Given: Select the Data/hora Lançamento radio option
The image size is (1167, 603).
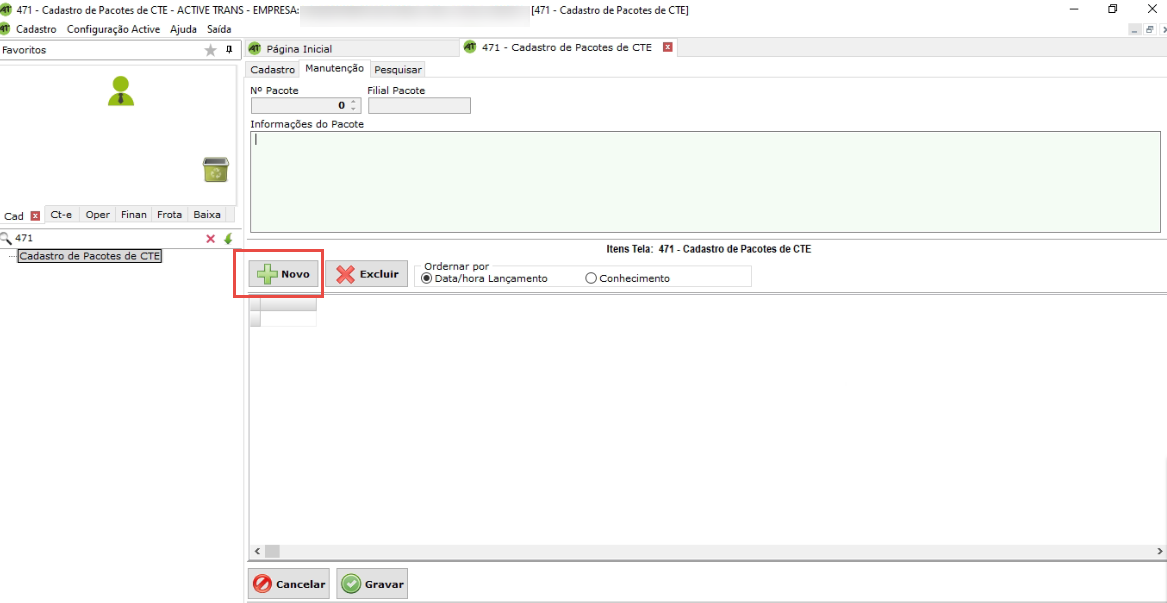Looking at the screenshot, I should (x=427, y=278).
